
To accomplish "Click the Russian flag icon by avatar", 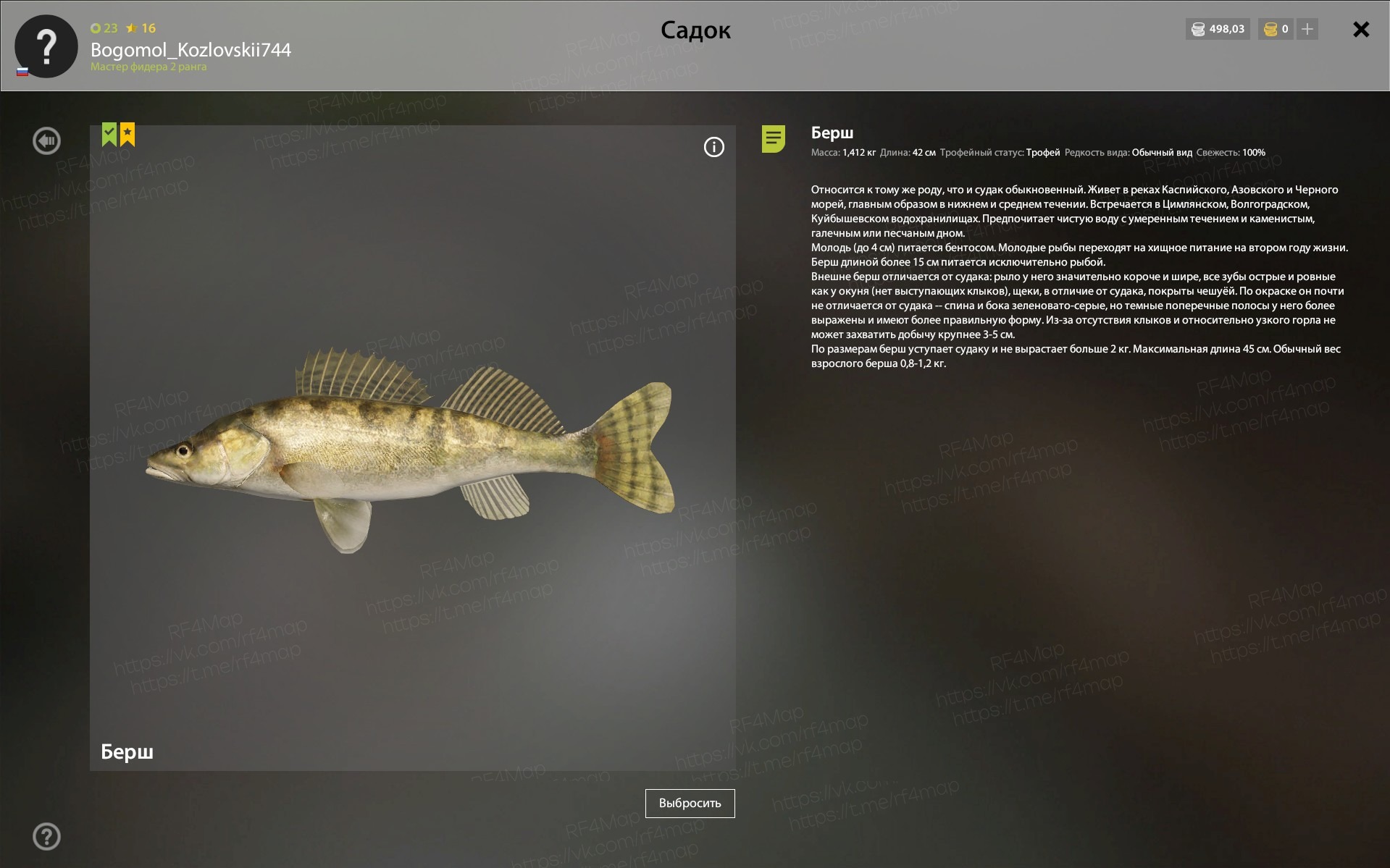I will tap(22, 72).
